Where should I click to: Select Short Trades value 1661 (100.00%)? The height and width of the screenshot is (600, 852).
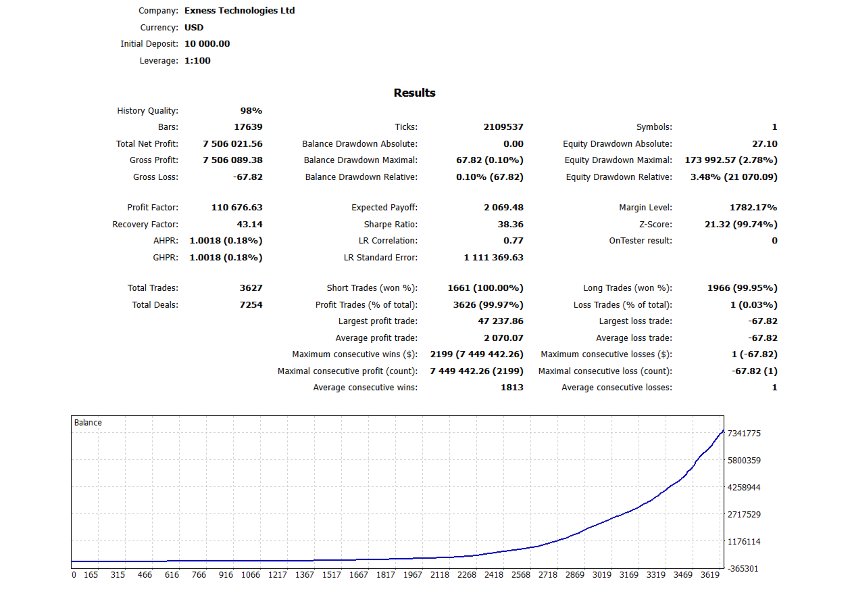click(x=485, y=288)
